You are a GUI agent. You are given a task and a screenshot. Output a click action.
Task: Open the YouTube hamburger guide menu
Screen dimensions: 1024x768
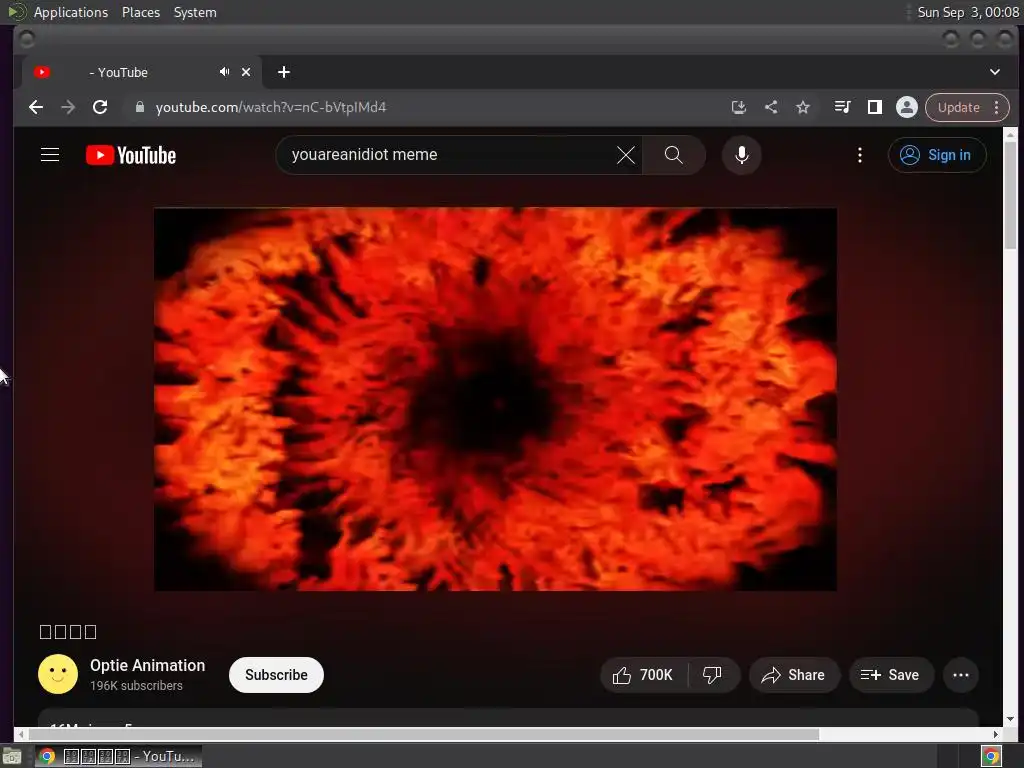coord(50,155)
